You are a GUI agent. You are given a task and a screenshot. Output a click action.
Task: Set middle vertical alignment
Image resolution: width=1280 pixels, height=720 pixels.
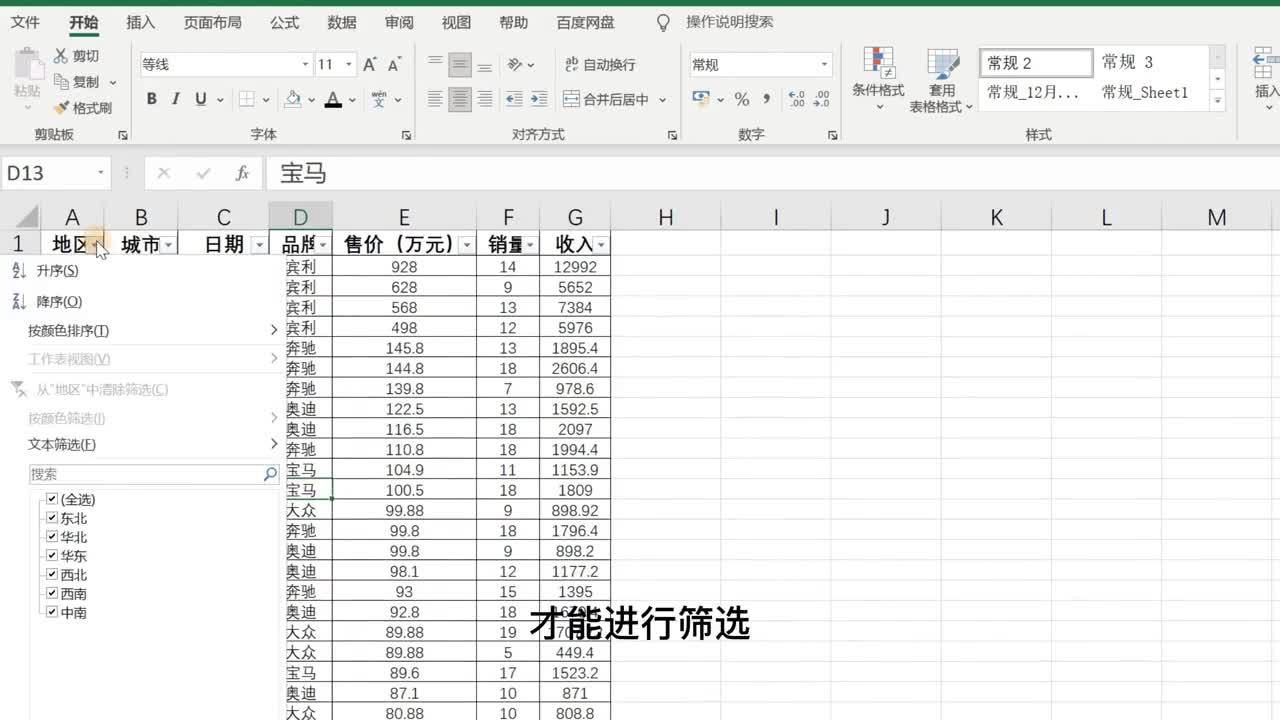[460, 65]
